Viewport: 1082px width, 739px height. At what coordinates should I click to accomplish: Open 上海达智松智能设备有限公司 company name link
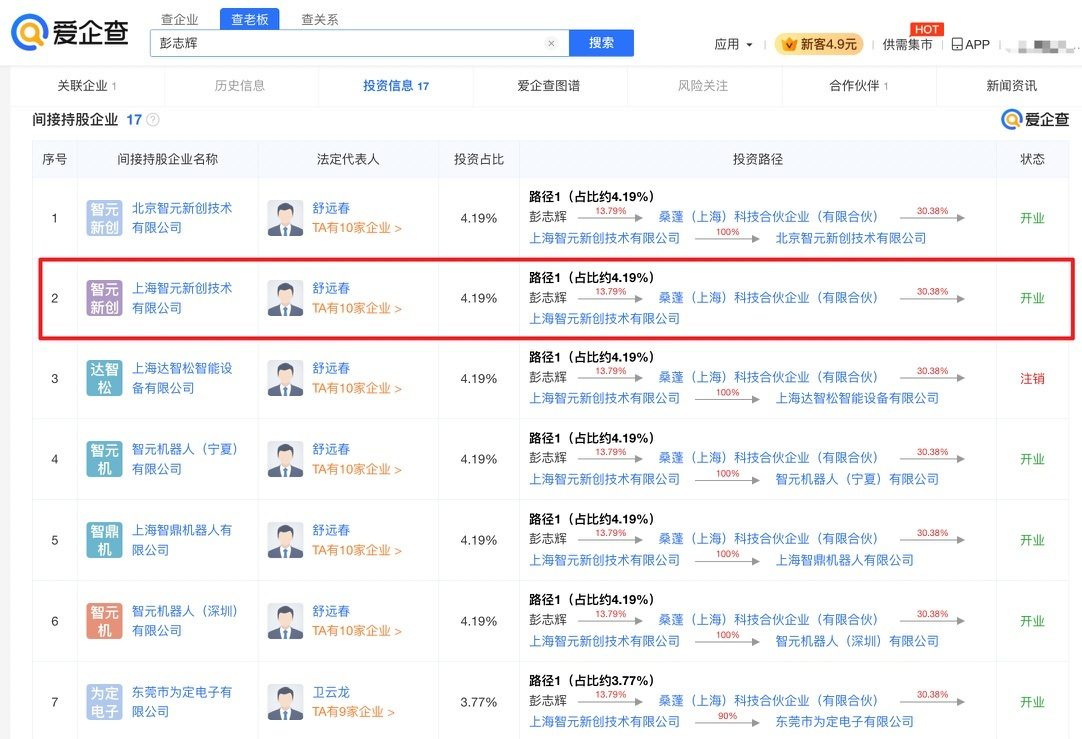tap(181, 378)
